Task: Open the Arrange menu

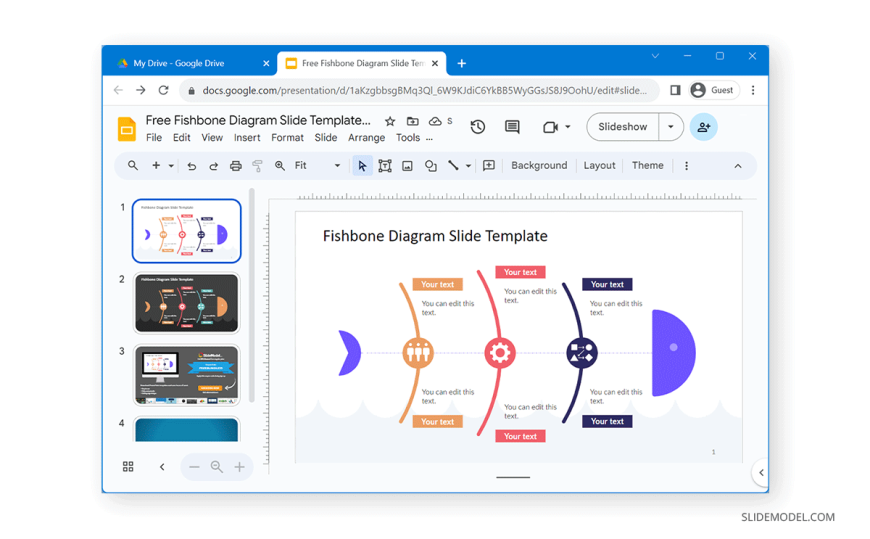Action: pos(366,138)
